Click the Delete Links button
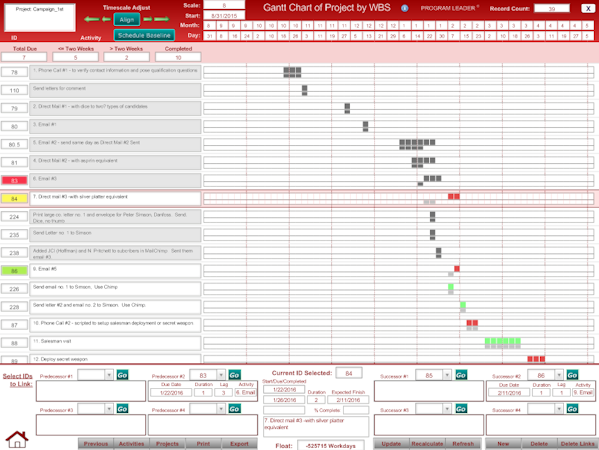Viewport: 599px width, 450px height. [x=578, y=444]
